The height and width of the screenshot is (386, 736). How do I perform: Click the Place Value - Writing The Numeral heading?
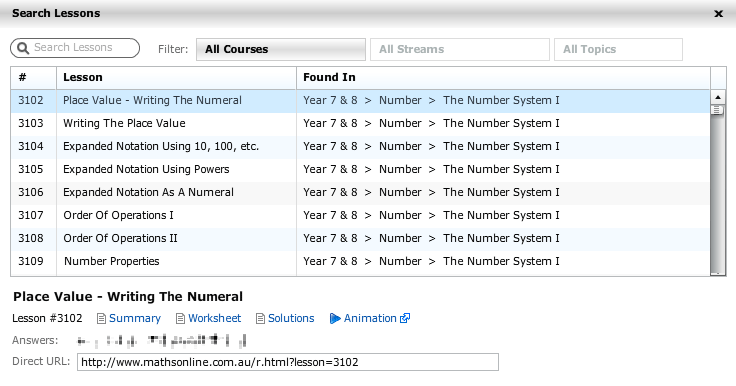pyautogui.click(x=128, y=297)
